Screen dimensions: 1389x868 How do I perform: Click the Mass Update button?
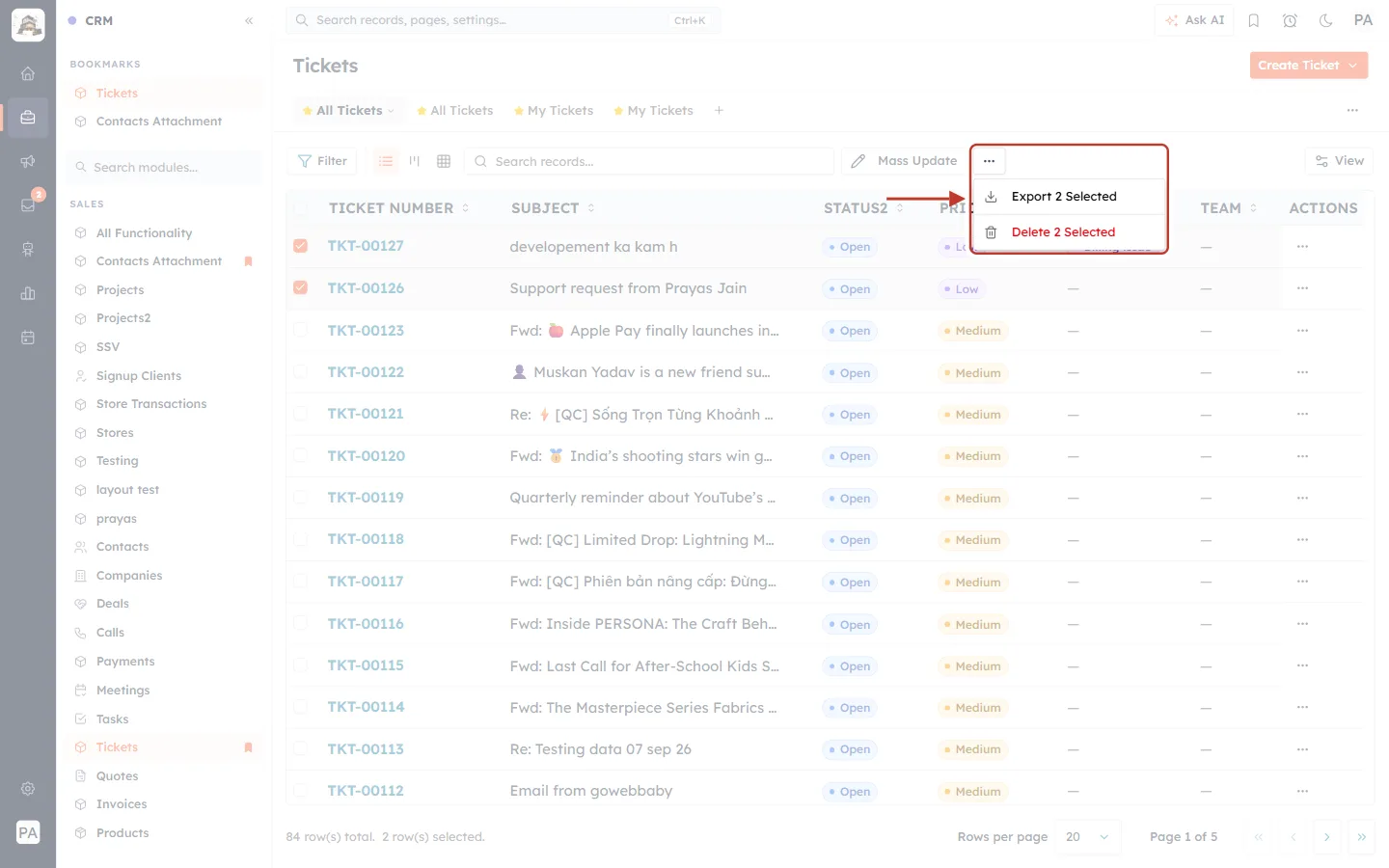[x=904, y=161]
